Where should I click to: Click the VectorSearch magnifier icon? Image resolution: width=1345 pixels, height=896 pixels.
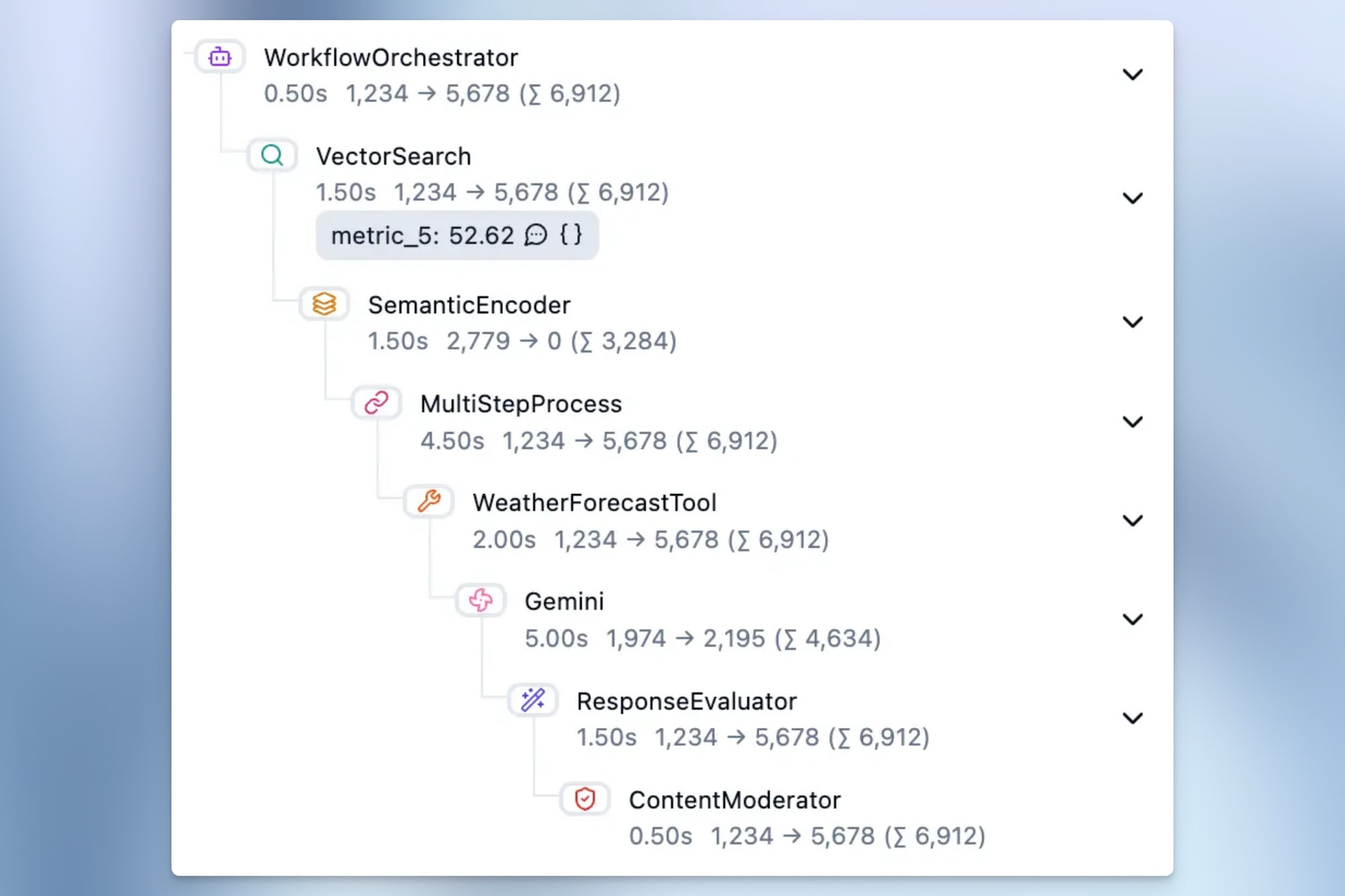tap(272, 155)
